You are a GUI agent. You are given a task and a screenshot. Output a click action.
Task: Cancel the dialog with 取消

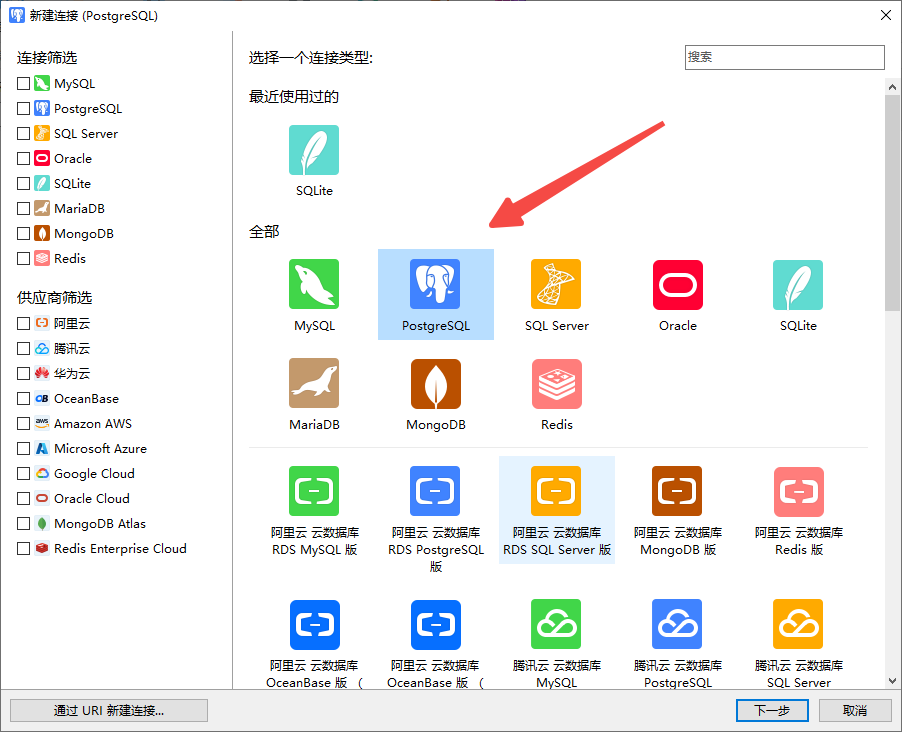[855, 711]
